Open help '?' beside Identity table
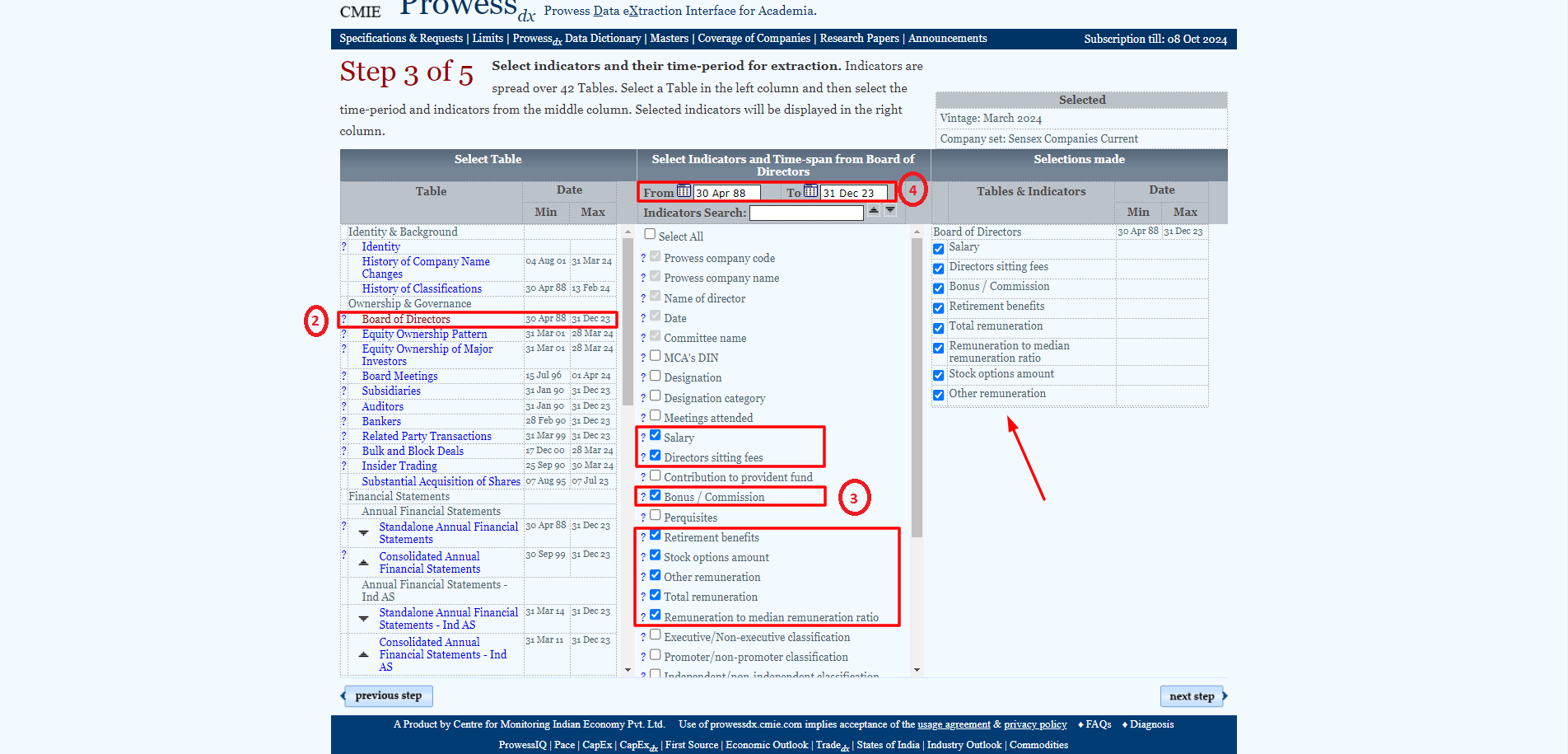This screenshot has width=1568, height=754. point(344,246)
